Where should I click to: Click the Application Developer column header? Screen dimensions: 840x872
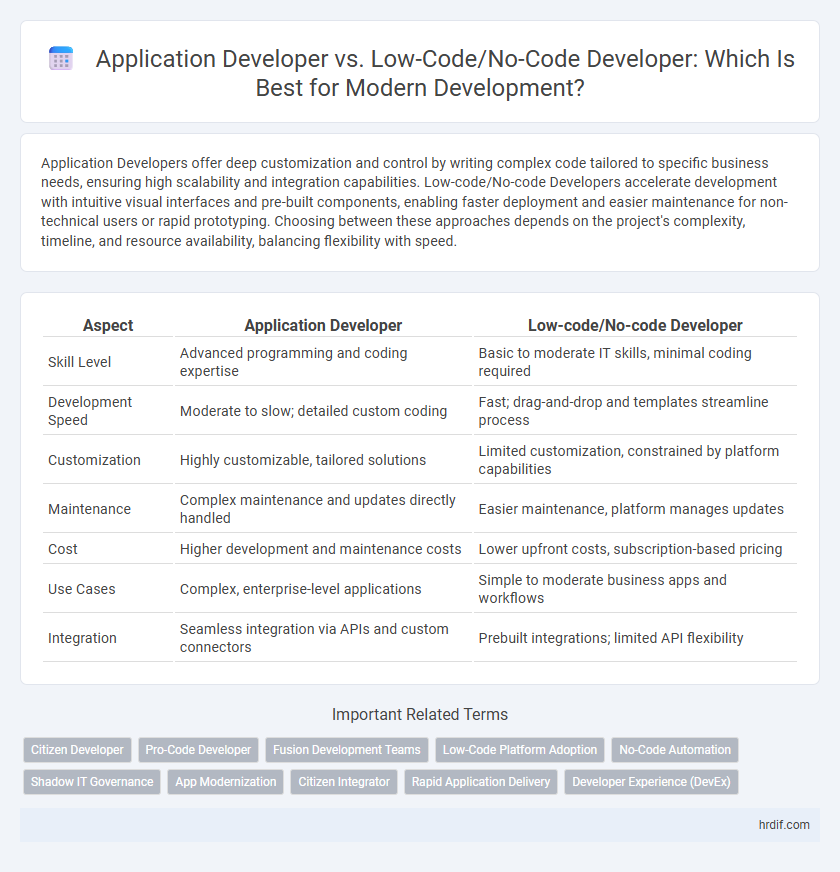pyautogui.click(x=323, y=325)
